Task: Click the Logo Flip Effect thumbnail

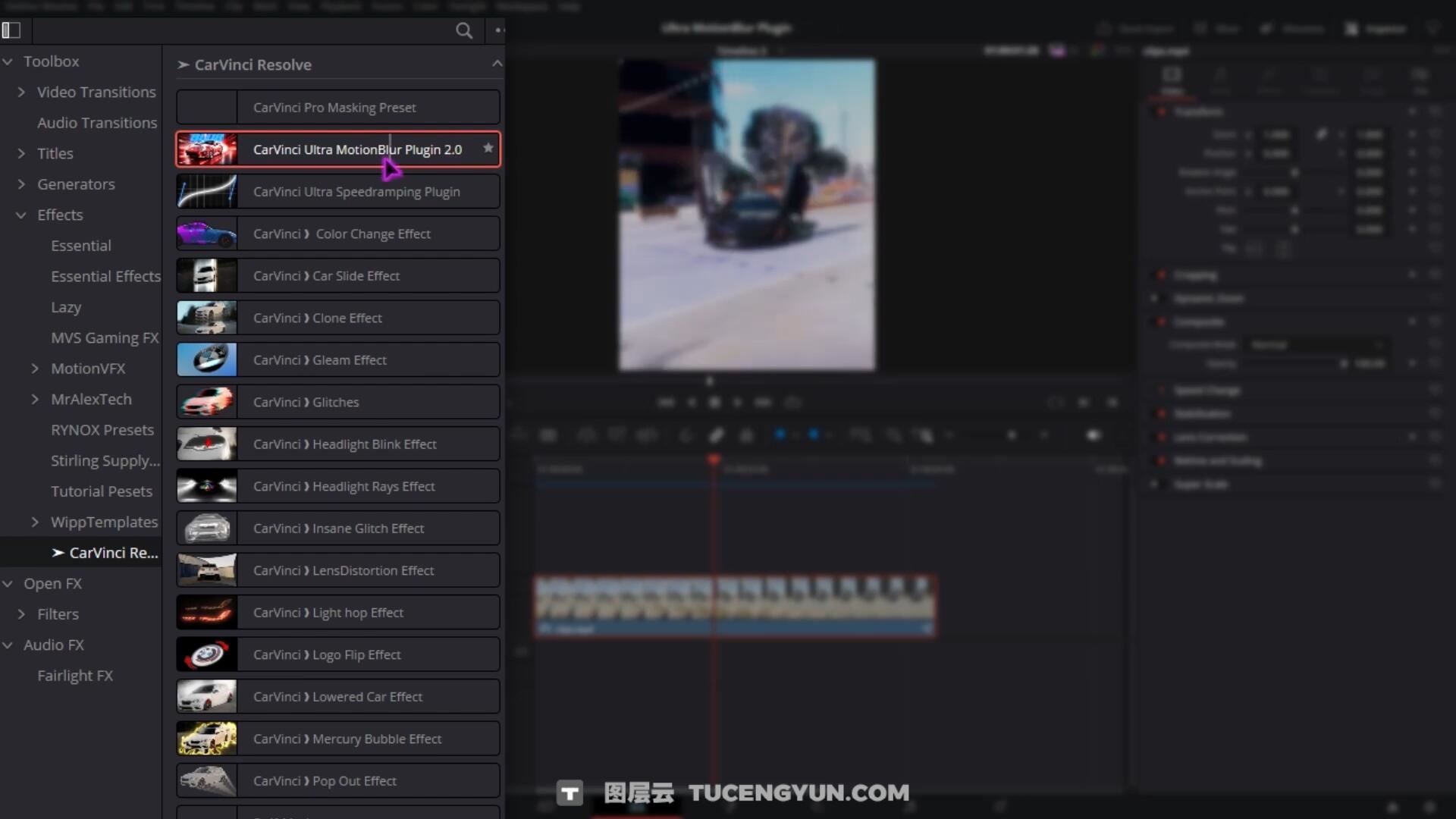Action: (x=207, y=654)
